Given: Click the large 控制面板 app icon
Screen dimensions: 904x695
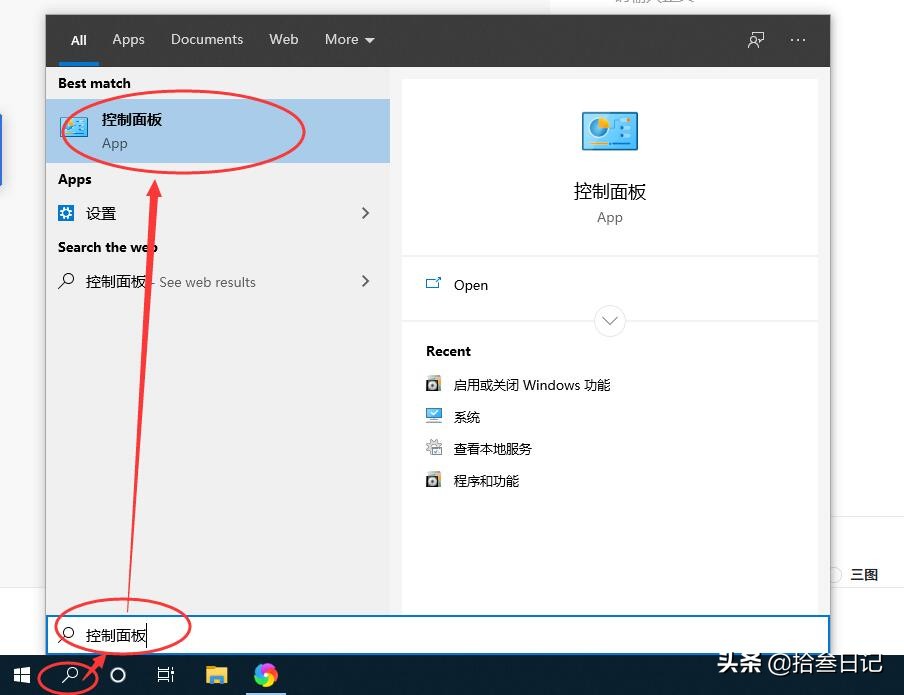Looking at the screenshot, I should (x=610, y=131).
